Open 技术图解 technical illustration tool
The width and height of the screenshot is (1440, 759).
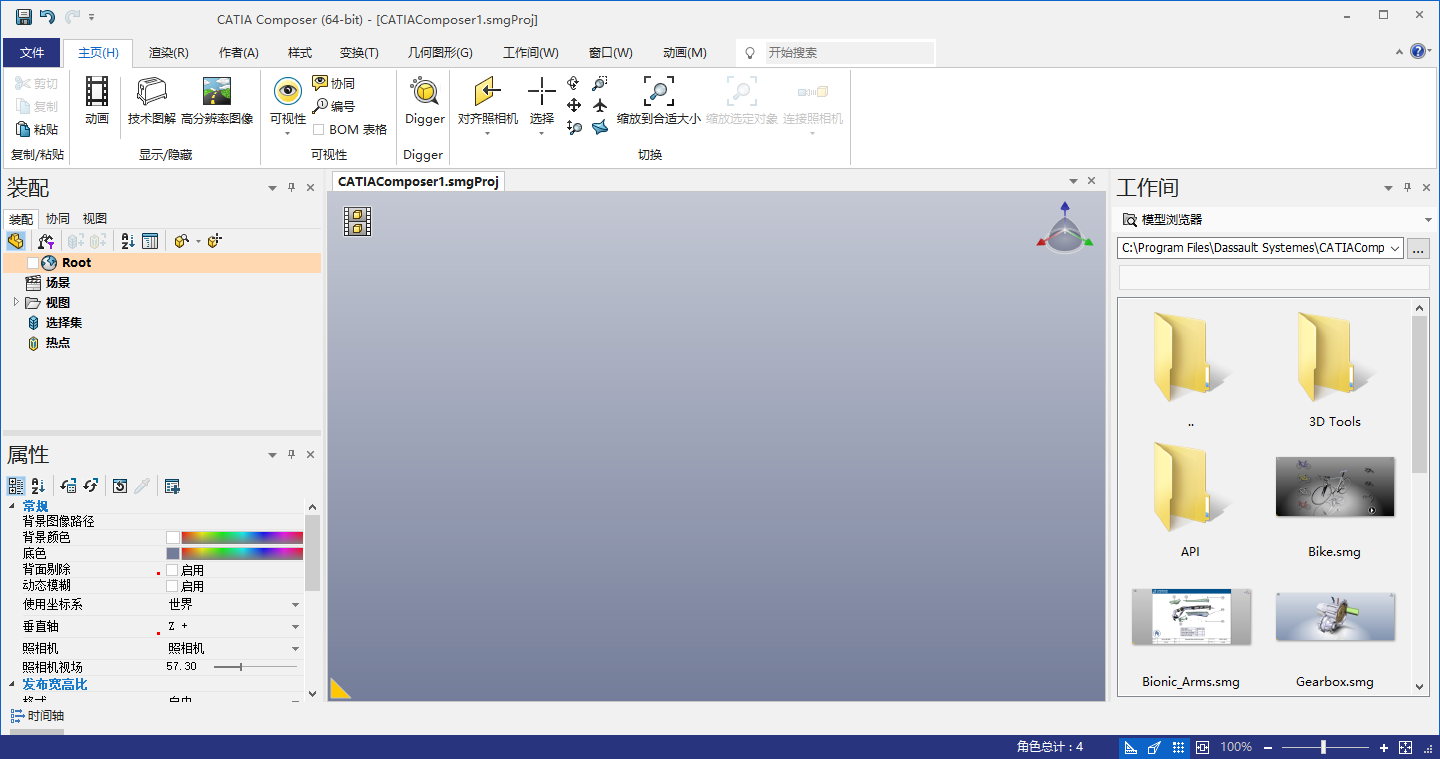(x=152, y=93)
